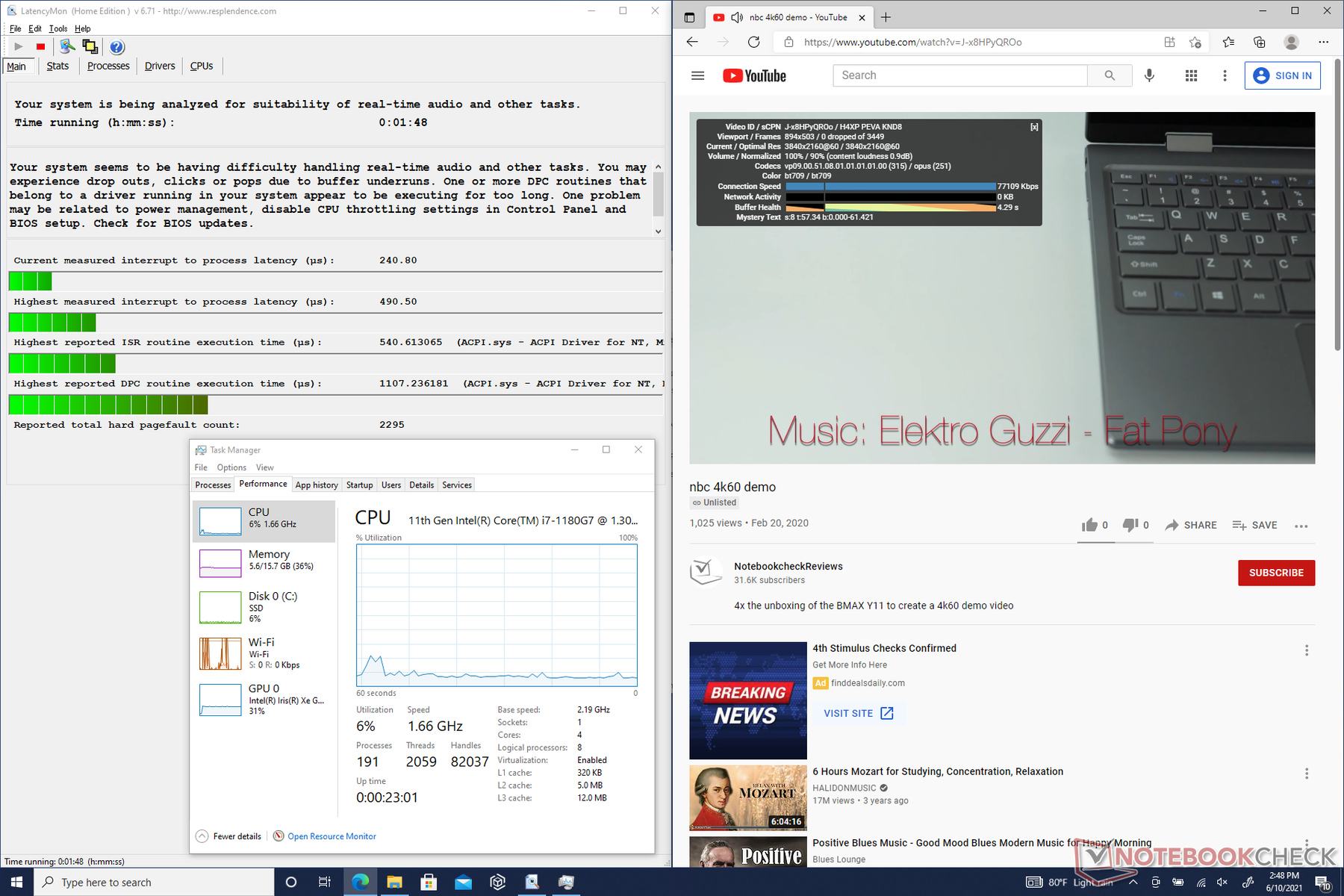
Task: Open the Mail app from the taskbar
Action: click(463, 882)
